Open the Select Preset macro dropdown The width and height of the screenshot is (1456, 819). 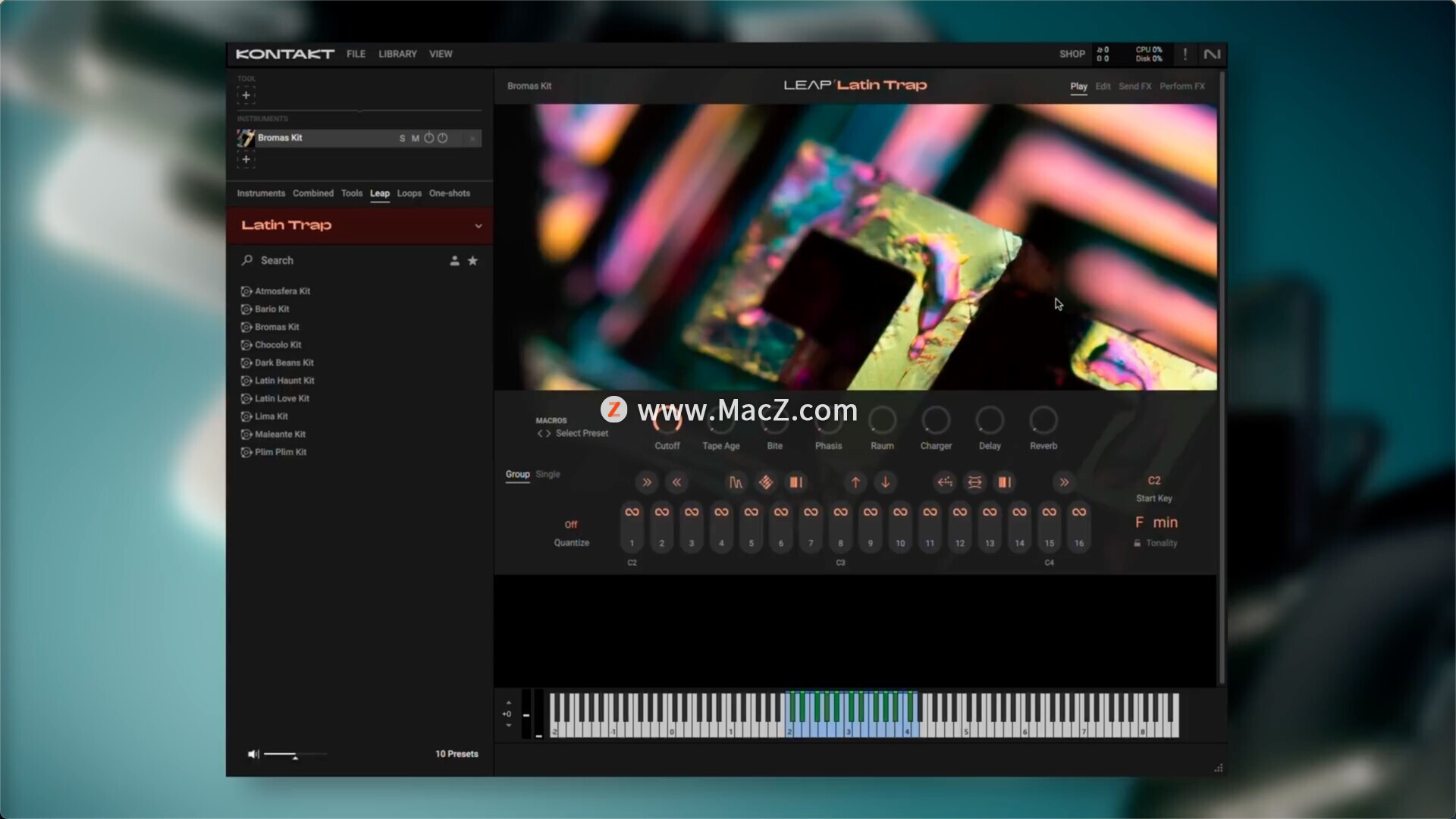(582, 434)
